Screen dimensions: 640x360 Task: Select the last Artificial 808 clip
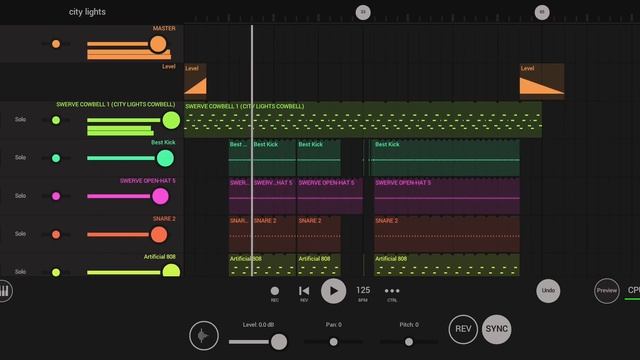click(x=447, y=265)
